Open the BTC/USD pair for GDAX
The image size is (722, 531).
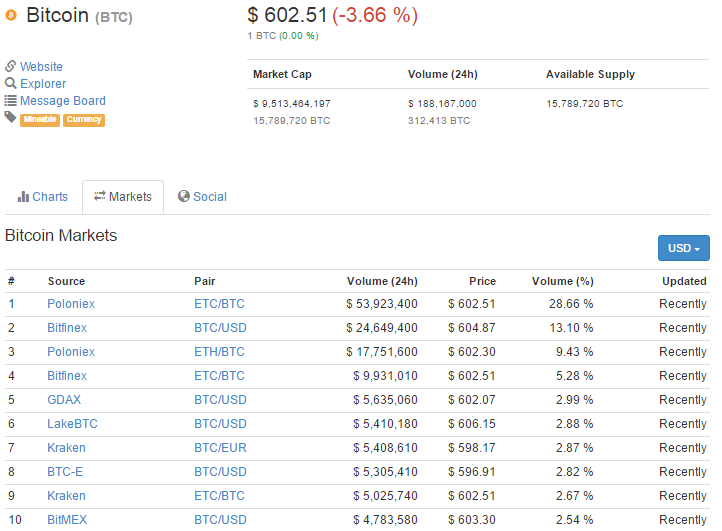tap(220, 400)
